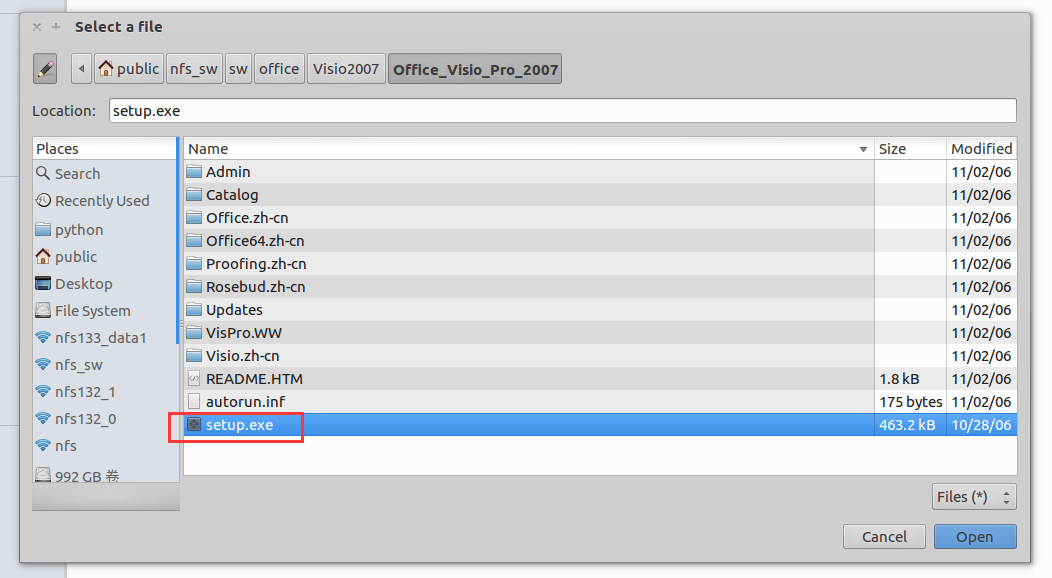
Task: Click the Open button
Action: (975, 536)
